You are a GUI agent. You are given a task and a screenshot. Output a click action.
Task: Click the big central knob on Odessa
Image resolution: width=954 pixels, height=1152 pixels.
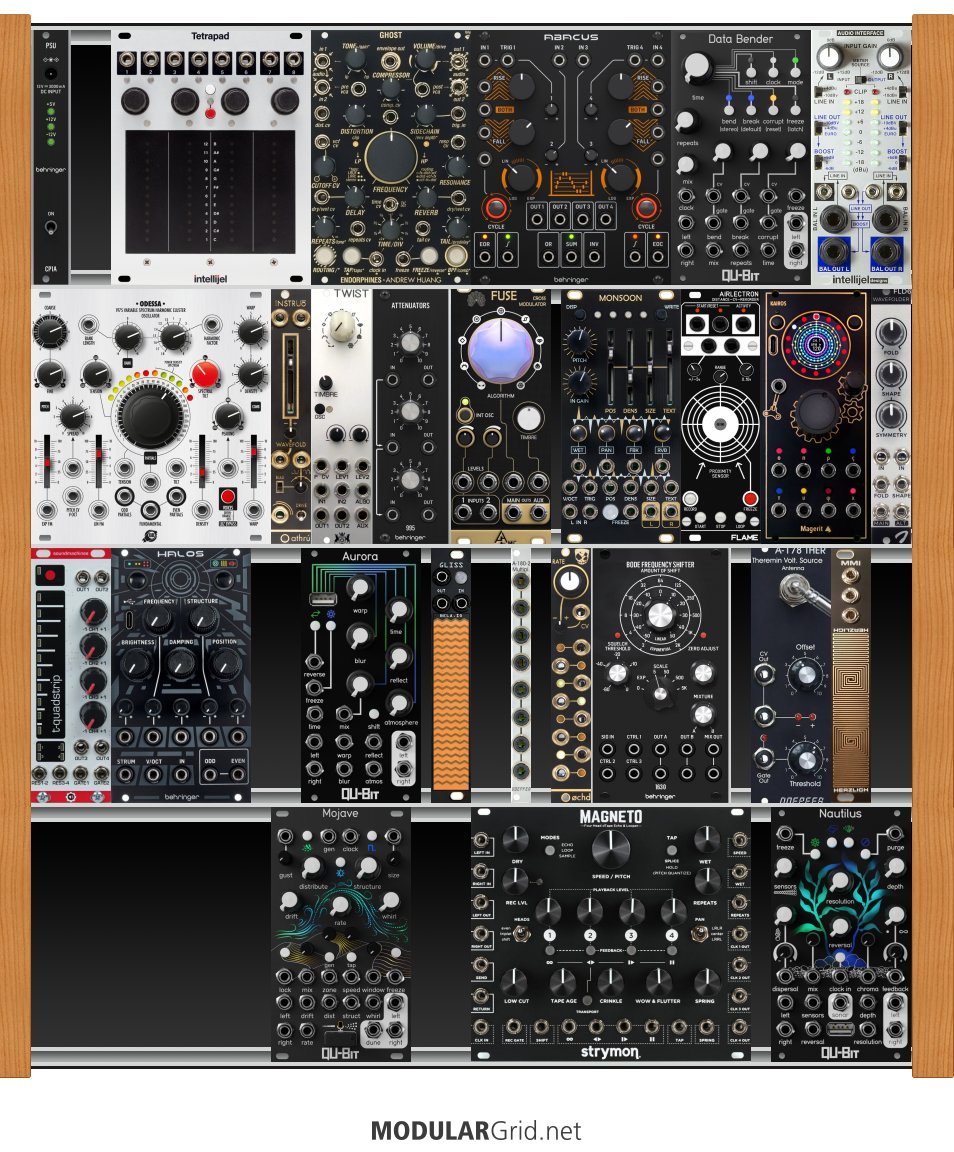(150, 415)
